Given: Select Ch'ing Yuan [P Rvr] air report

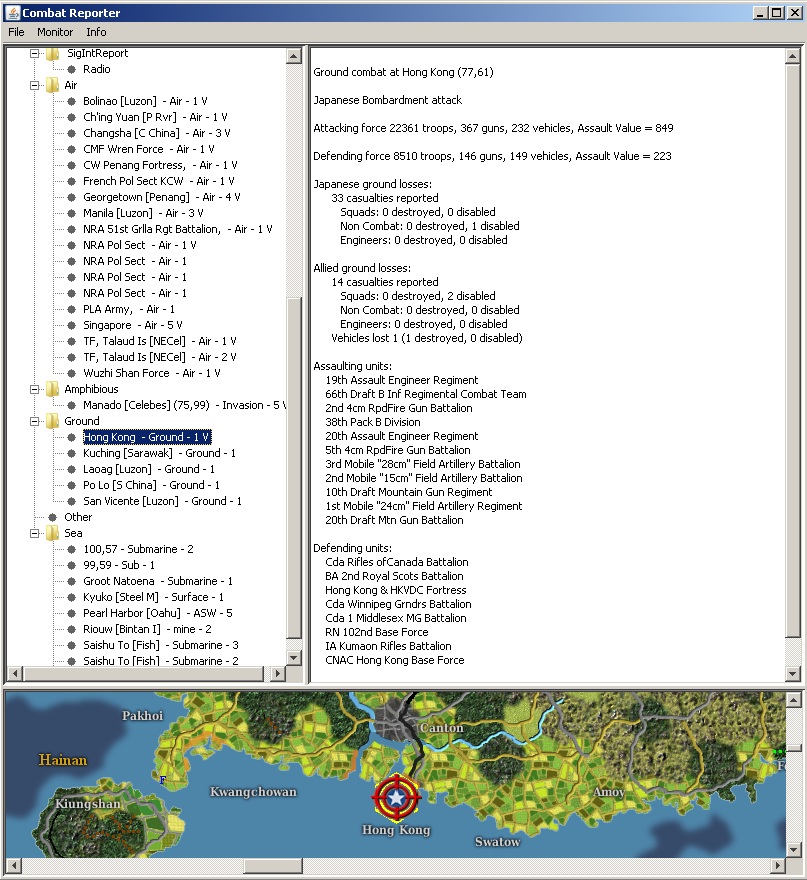Looking at the screenshot, I should coord(155,117).
